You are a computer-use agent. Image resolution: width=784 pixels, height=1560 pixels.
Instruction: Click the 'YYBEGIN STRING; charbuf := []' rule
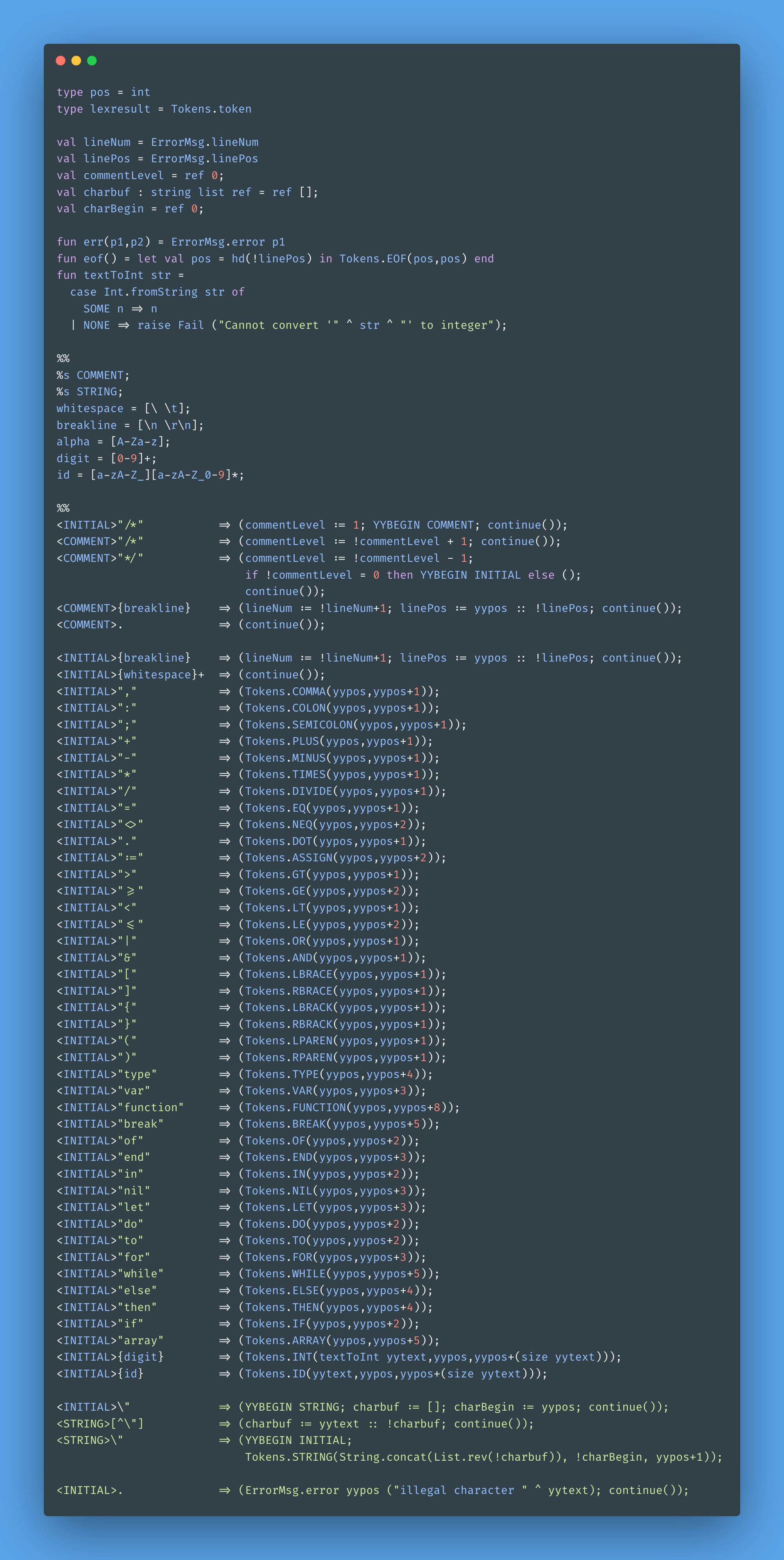tap(363, 1408)
